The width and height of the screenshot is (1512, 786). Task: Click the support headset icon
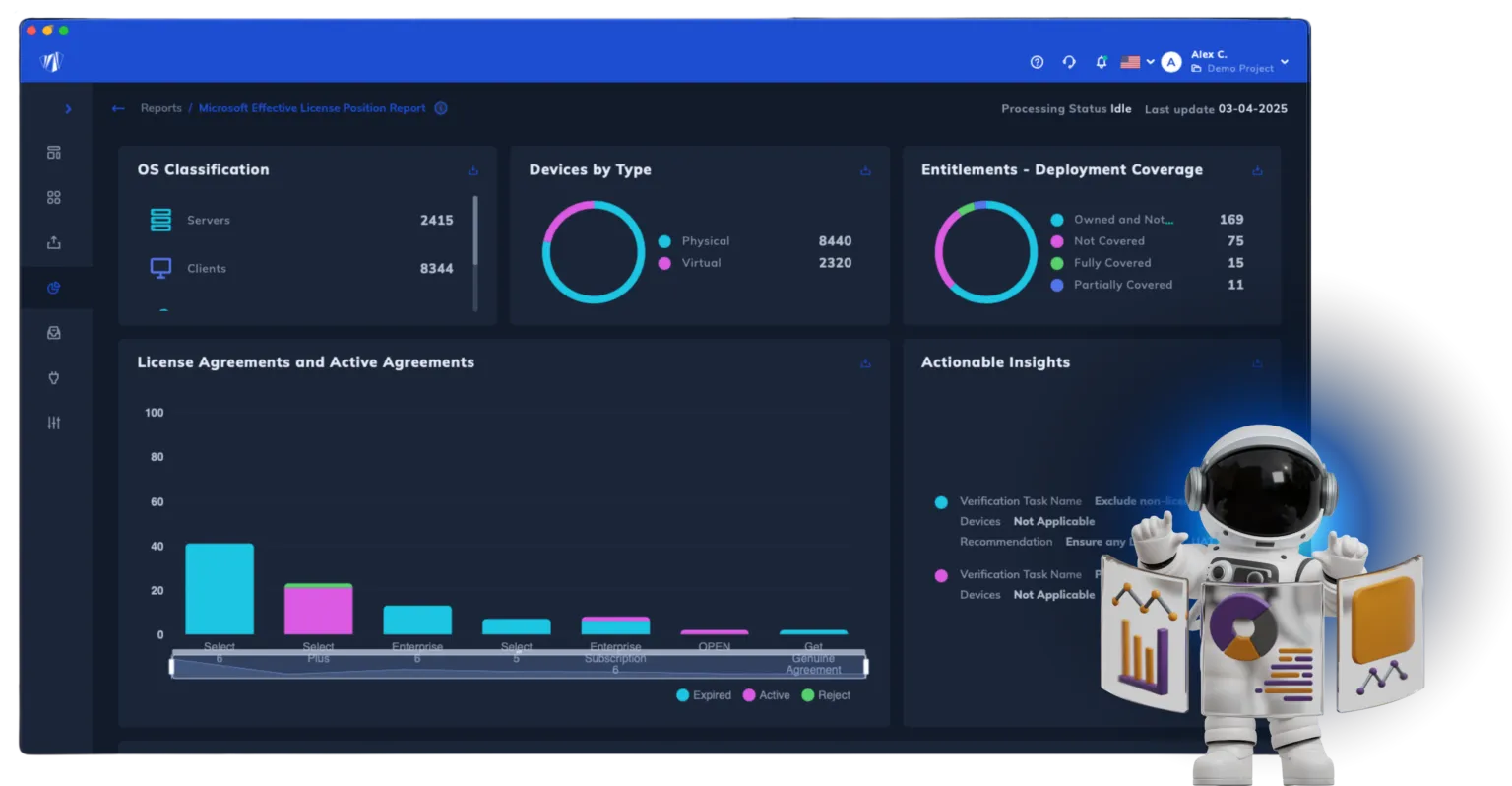1069,62
